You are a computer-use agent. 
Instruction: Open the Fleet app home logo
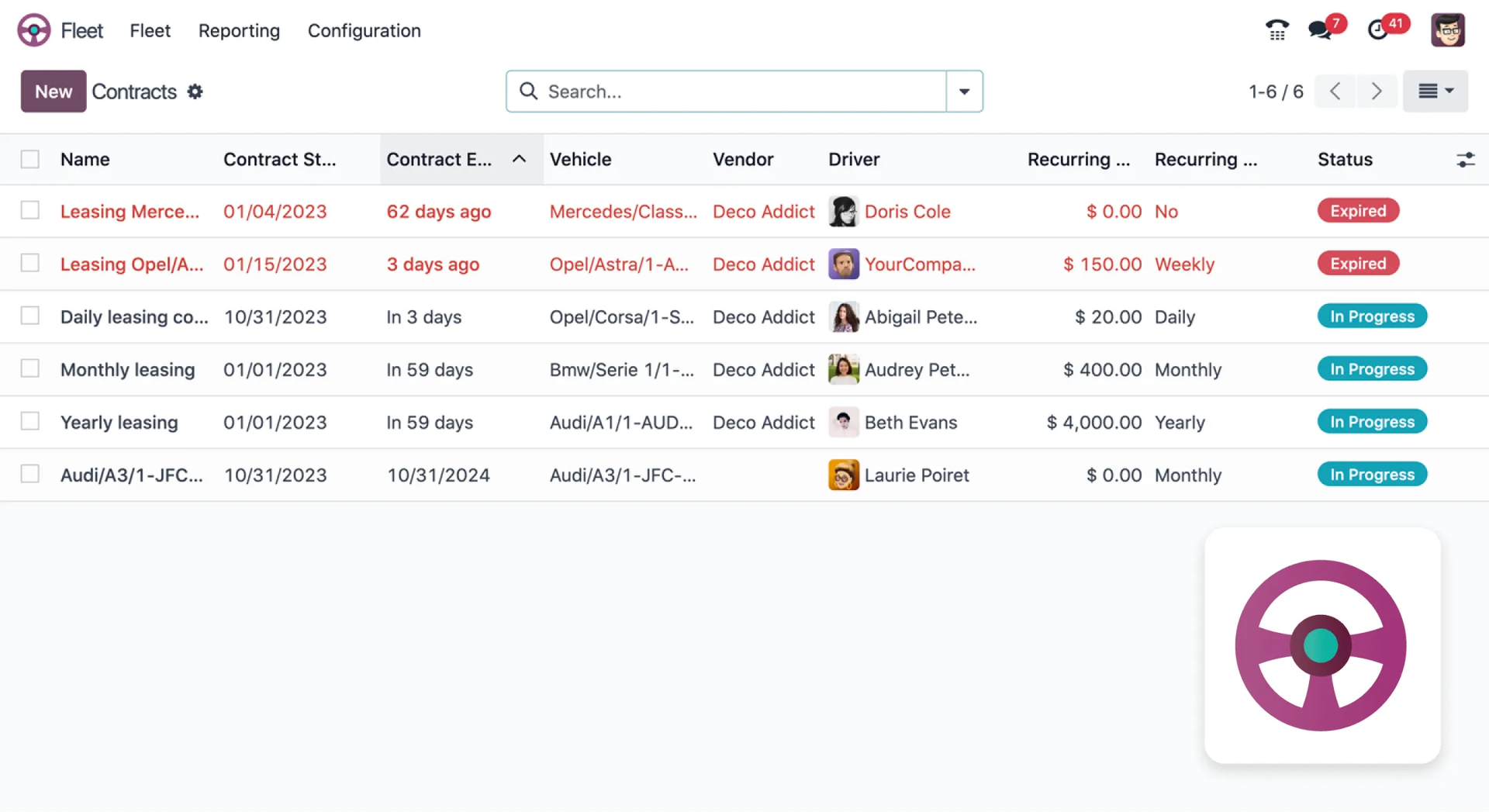click(34, 30)
